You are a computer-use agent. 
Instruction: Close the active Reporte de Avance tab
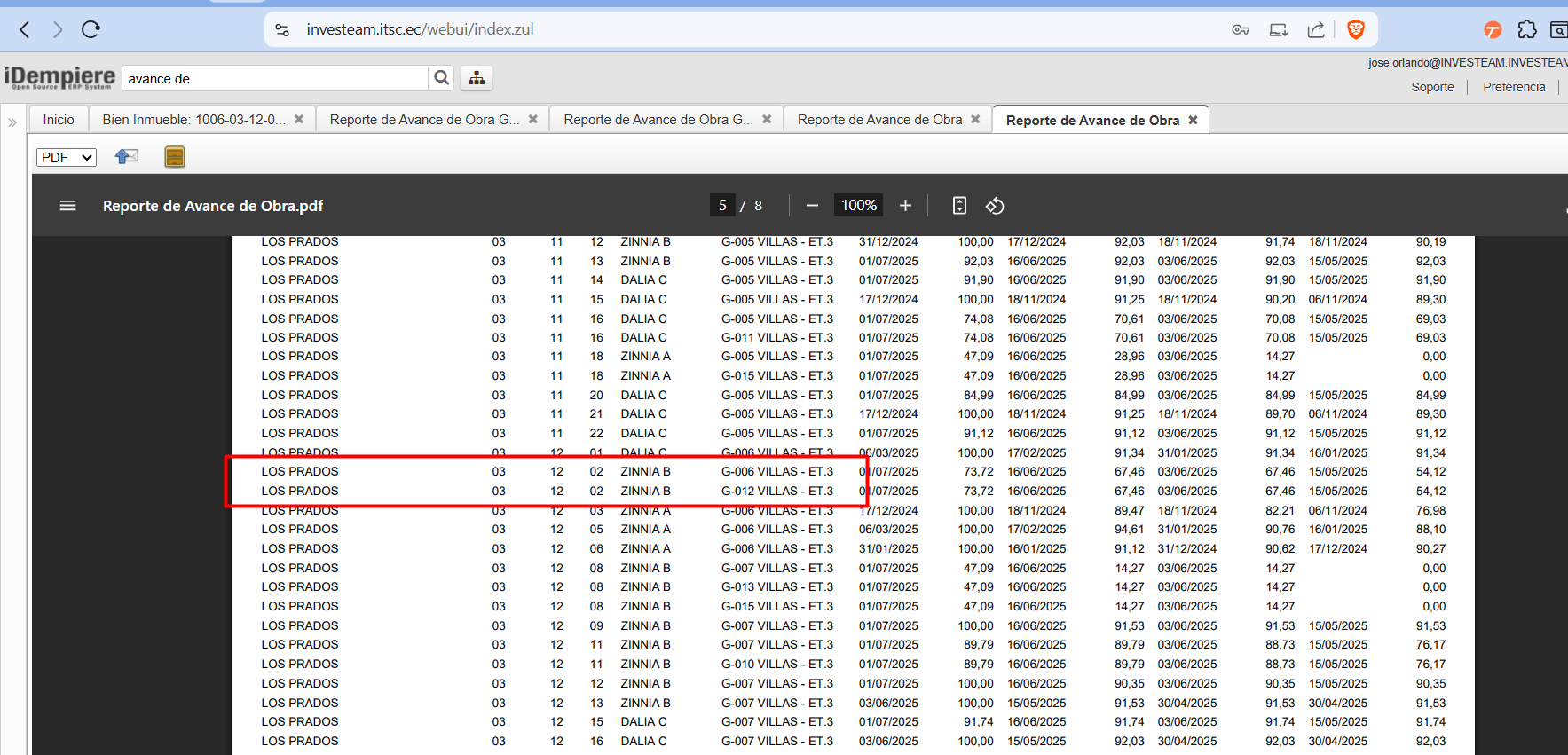pos(1194,120)
